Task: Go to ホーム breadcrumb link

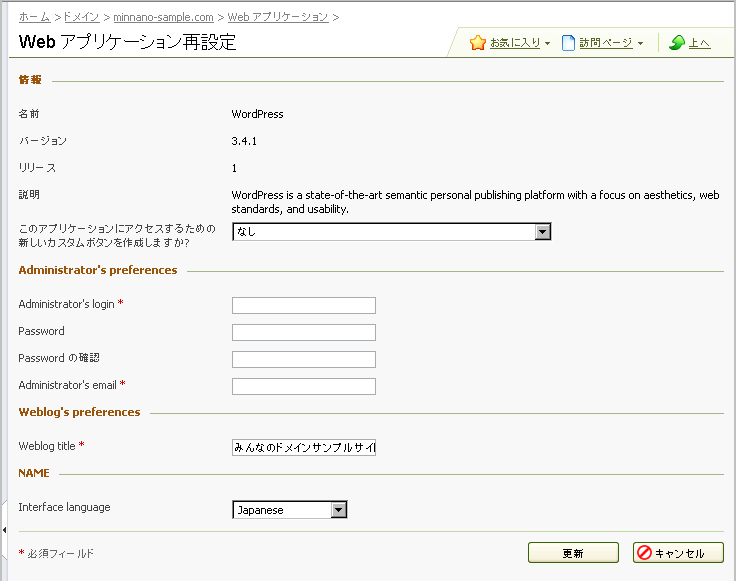Action: point(34,17)
